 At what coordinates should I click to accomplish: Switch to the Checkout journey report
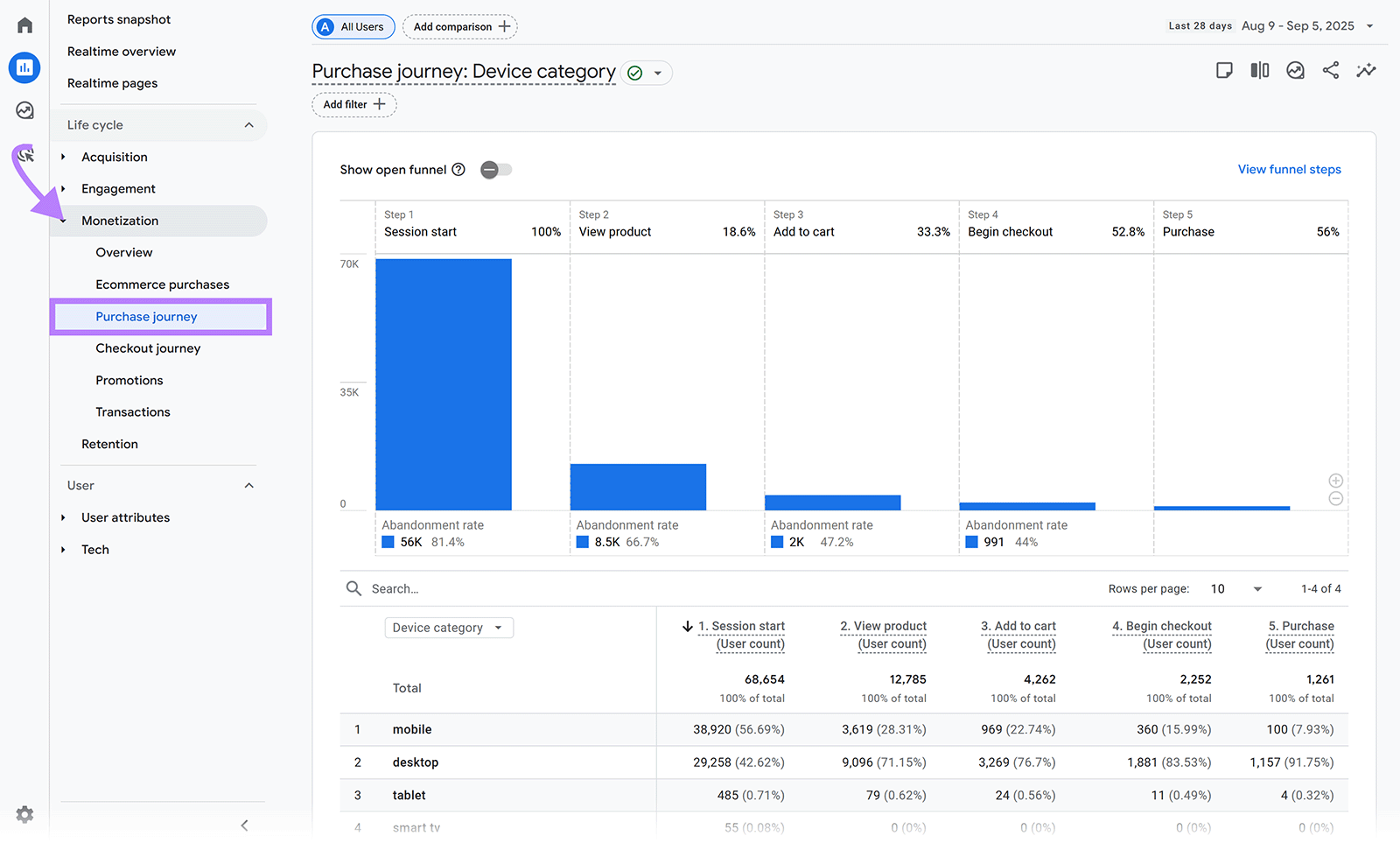click(x=148, y=348)
